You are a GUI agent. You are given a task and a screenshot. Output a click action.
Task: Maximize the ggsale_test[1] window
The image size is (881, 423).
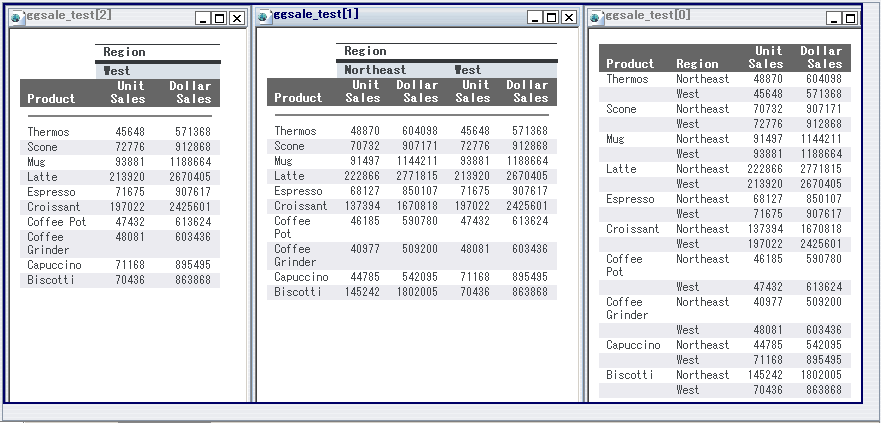click(552, 17)
